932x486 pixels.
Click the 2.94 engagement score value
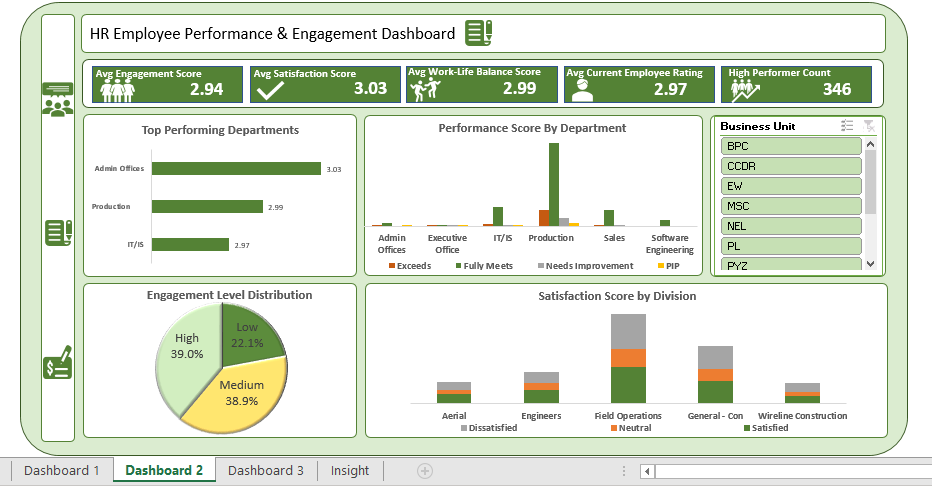coord(207,90)
